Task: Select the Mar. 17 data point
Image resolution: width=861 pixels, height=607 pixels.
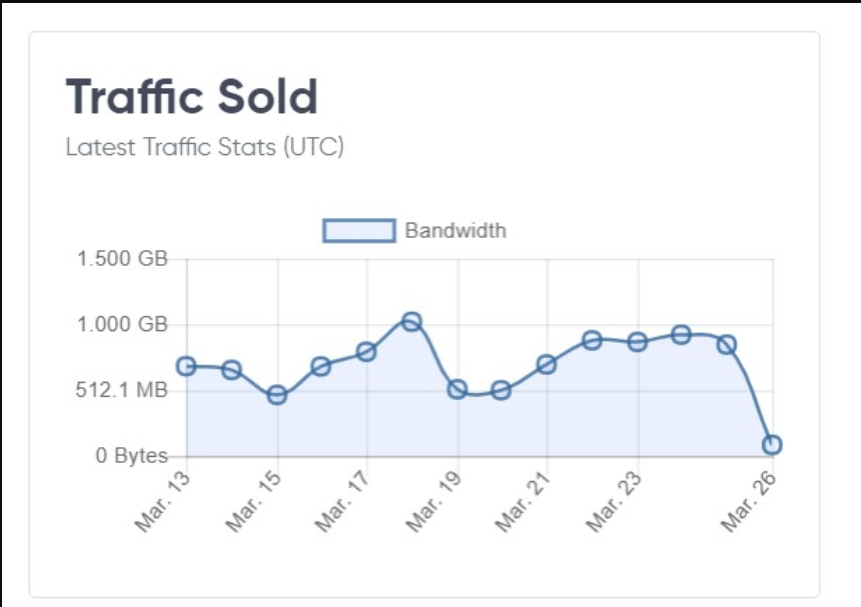Action: point(366,352)
